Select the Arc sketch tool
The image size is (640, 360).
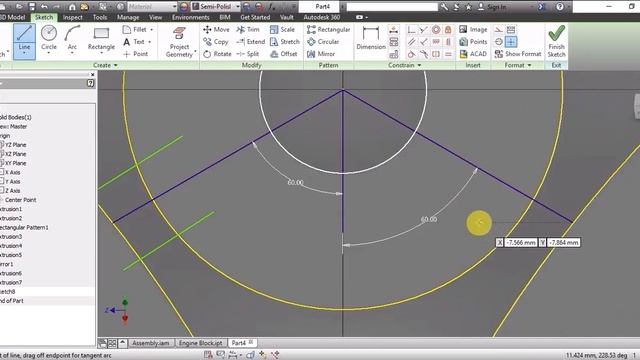72,38
